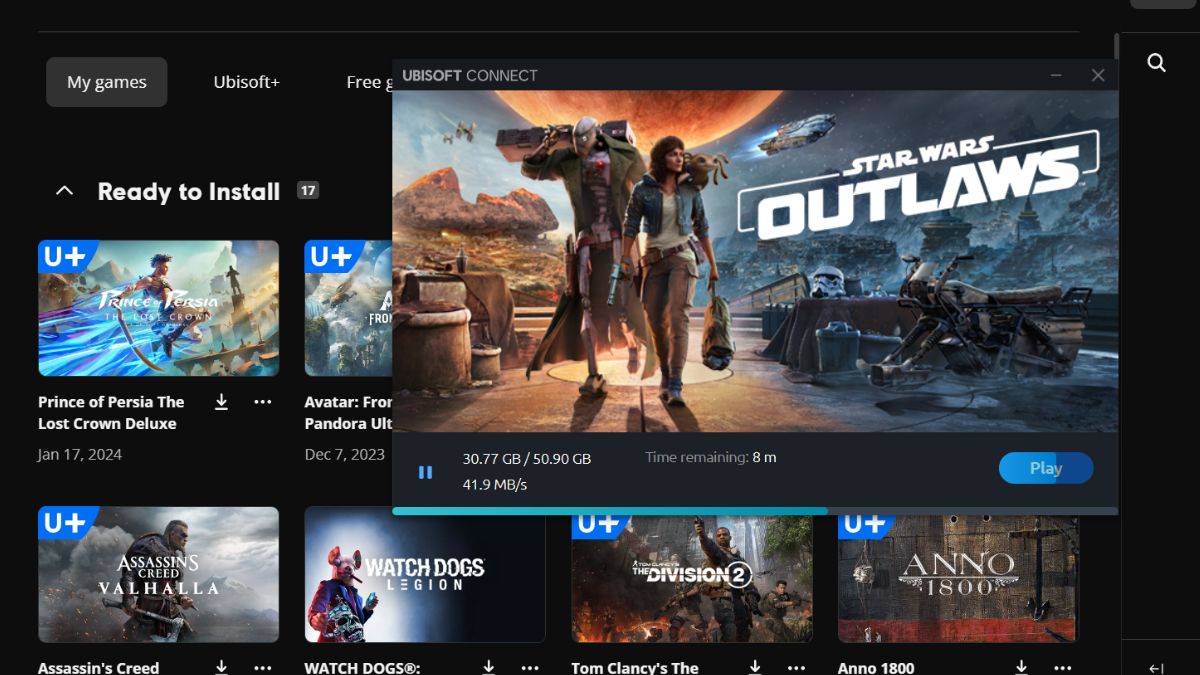
Task: Open more options for Prince of Persia
Action: [x=263, y=402]
